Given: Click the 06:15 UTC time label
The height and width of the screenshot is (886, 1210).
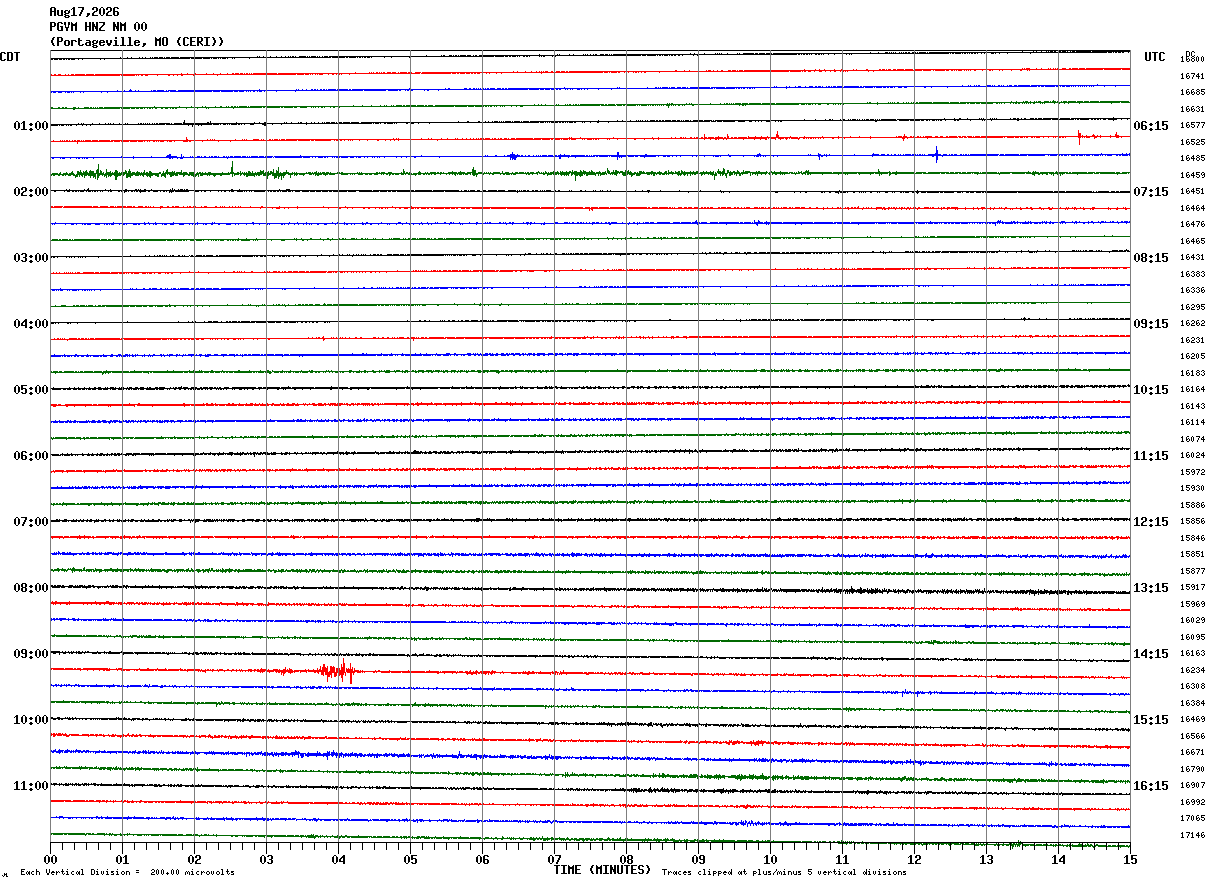Looking at the screenshot, I should [x=1151, y=126].
